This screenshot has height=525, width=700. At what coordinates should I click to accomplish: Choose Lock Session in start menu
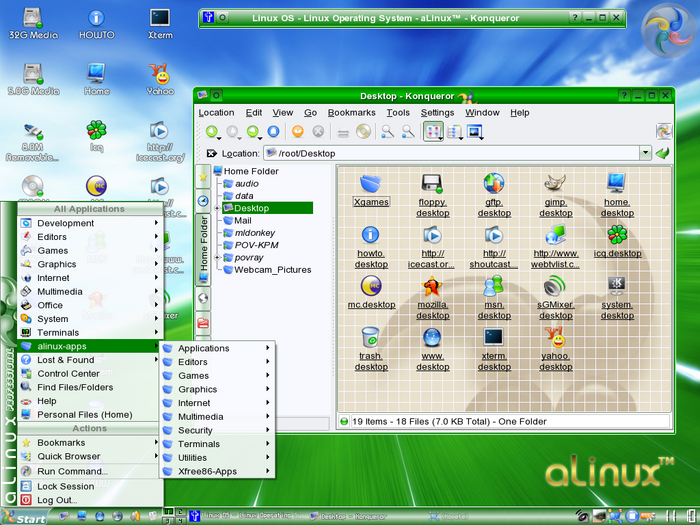coord(89,486)
